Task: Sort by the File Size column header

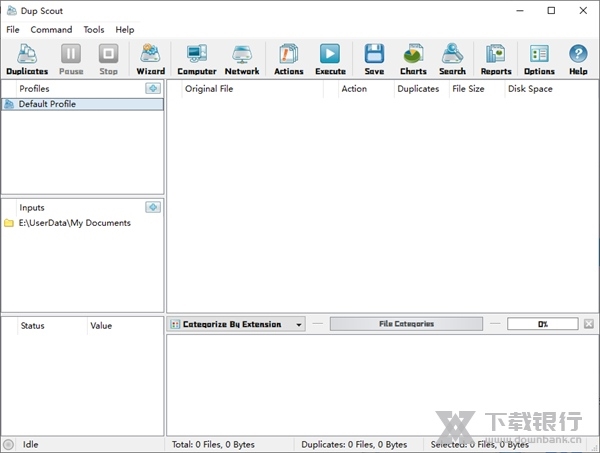Action: pyautogui.click(x=468, y=89)
